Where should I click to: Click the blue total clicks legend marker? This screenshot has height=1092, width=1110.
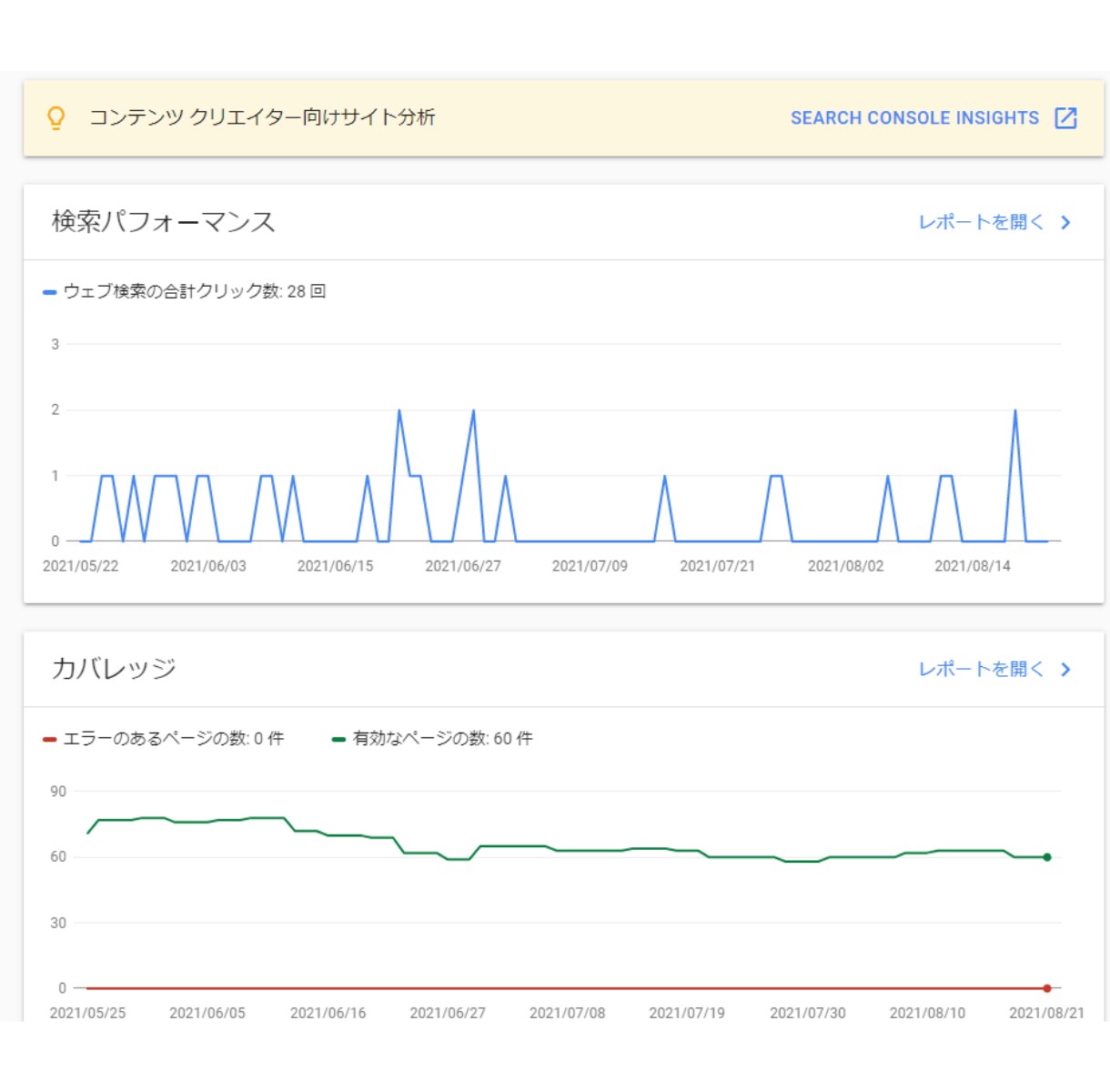click(50, 292)
